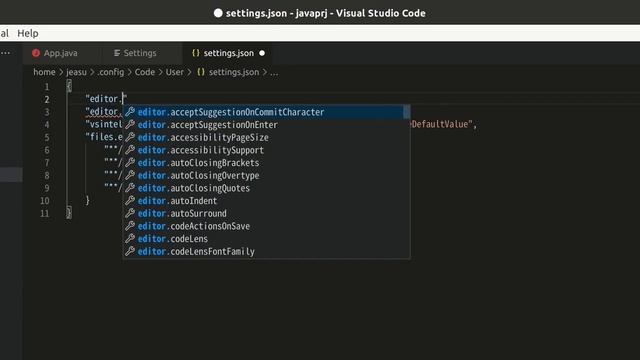Click the 'Code' breadcrumb segment

tap(145, 72)
